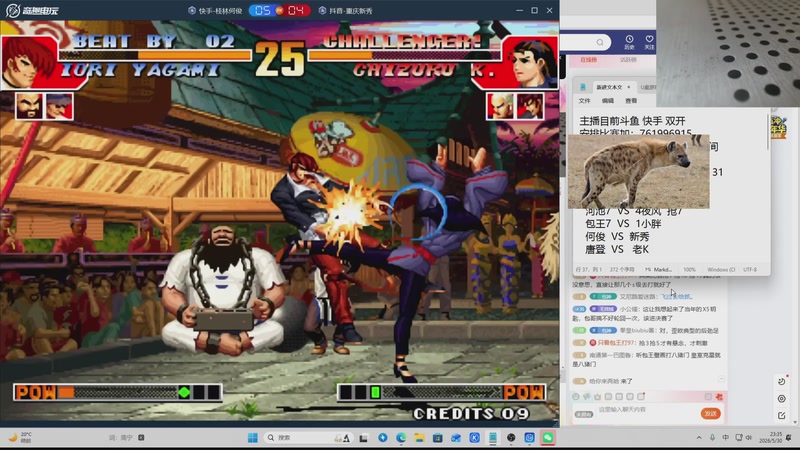
Task: Open the blue K app in the taskbar
Action: pos(474,438)
